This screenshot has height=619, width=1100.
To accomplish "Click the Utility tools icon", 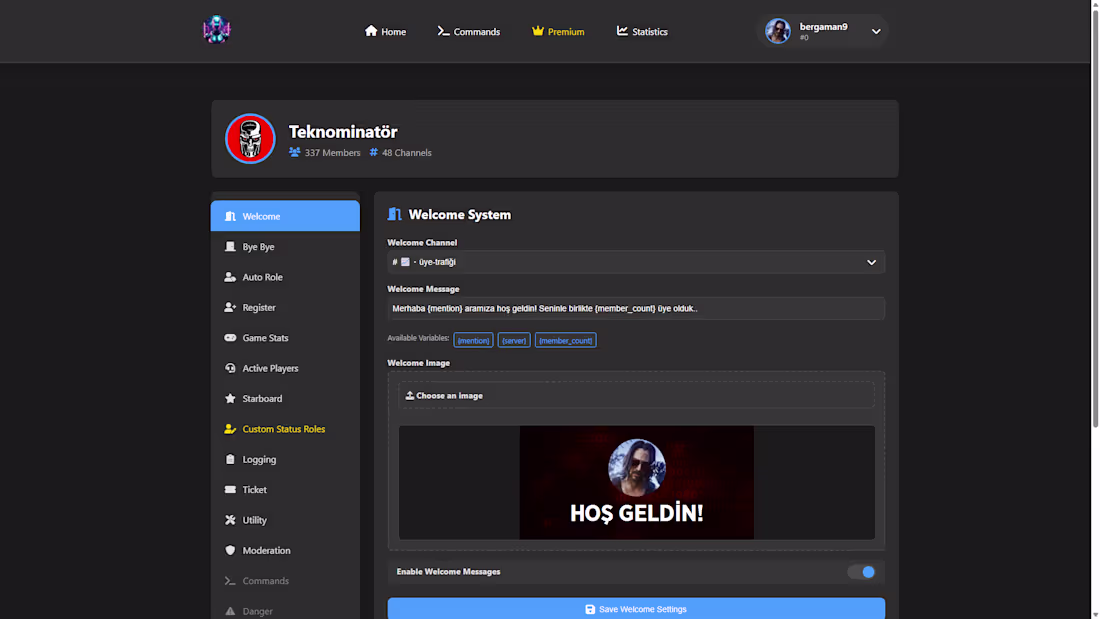I will (230, 520).
